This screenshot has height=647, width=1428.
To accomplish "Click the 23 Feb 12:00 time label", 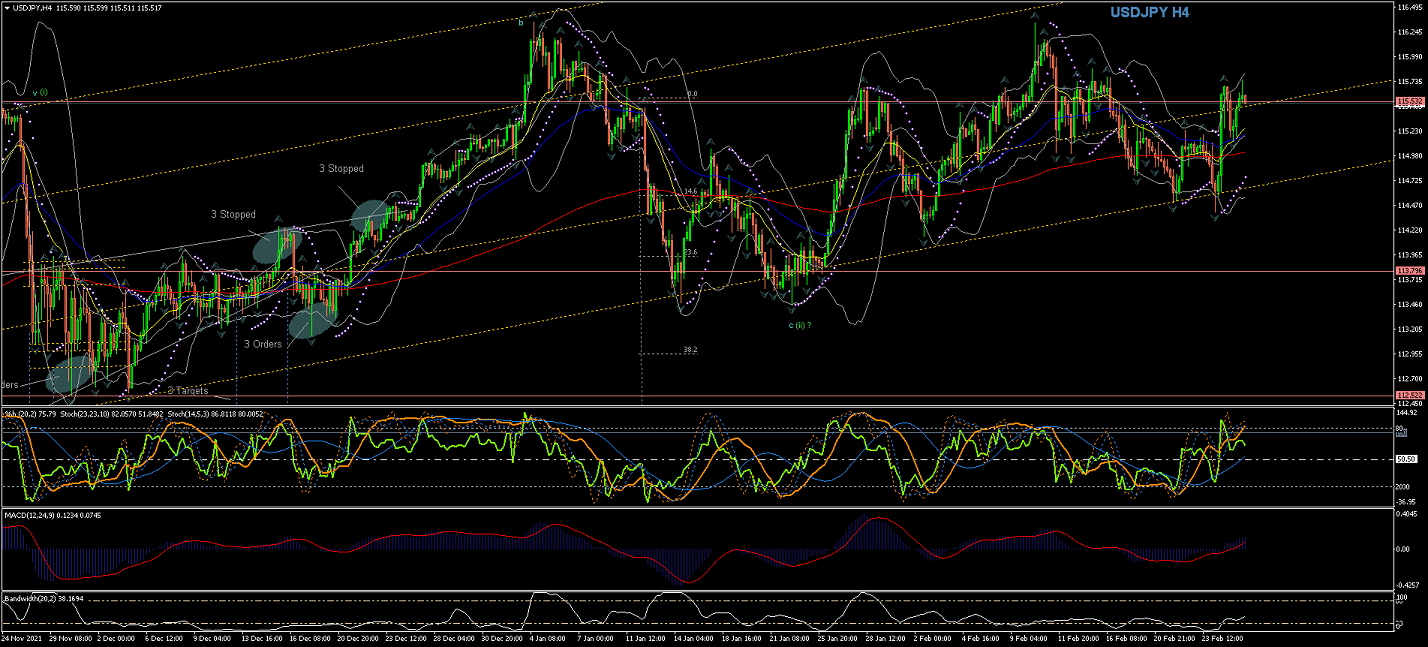I will 1222,636.
